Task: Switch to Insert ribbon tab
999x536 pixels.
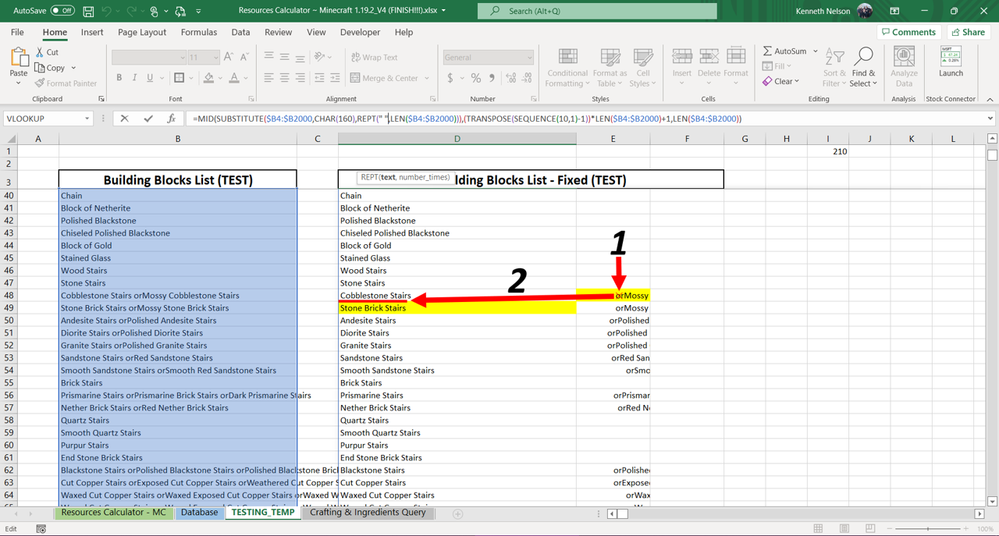Action: pyautogui.click(x=92, y=32)
